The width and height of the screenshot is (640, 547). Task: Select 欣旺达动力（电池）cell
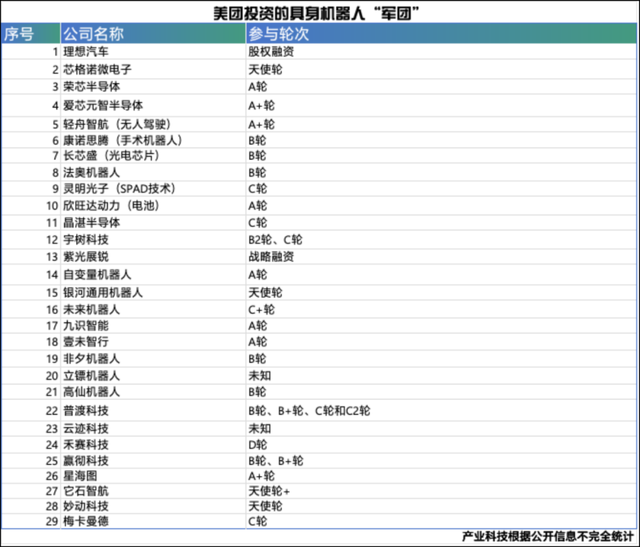pos(153,205)
